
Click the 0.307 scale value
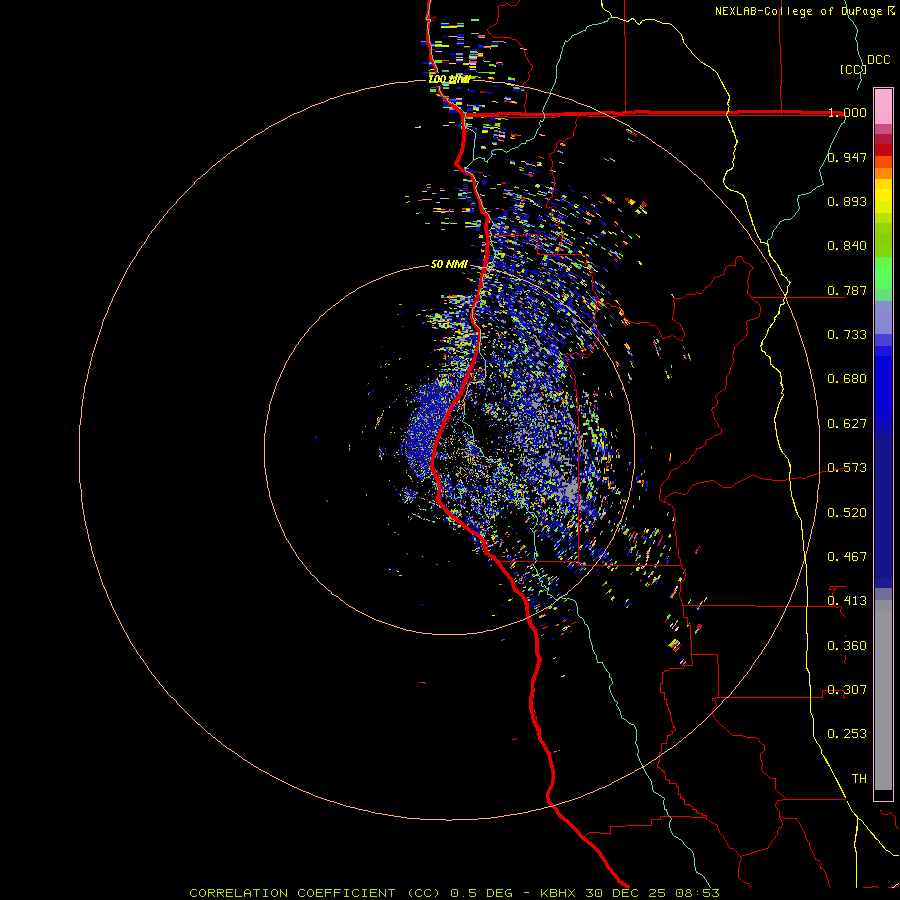coord(847,690)
